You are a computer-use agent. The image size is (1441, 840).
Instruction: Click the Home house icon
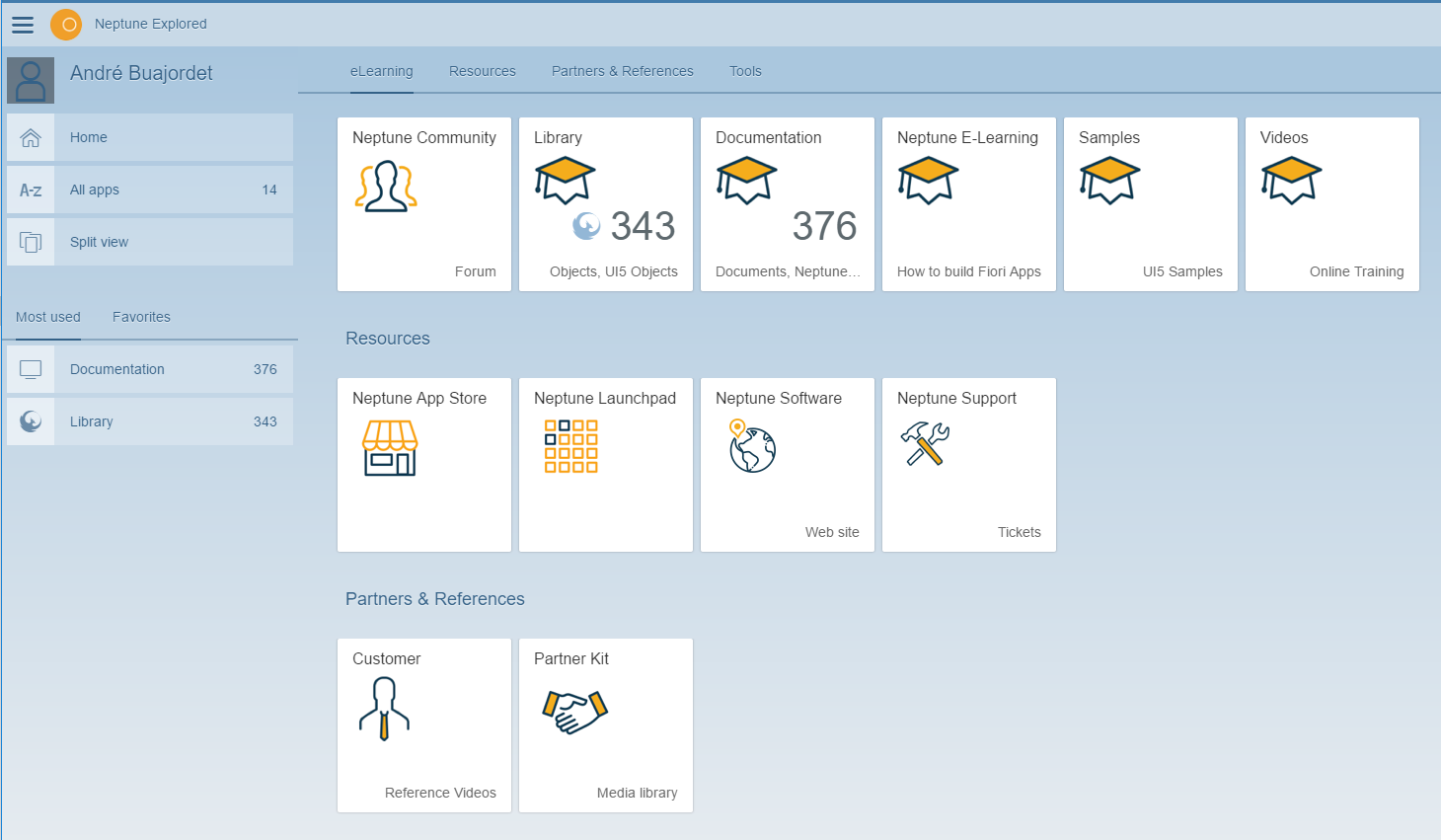coord(31,137)
